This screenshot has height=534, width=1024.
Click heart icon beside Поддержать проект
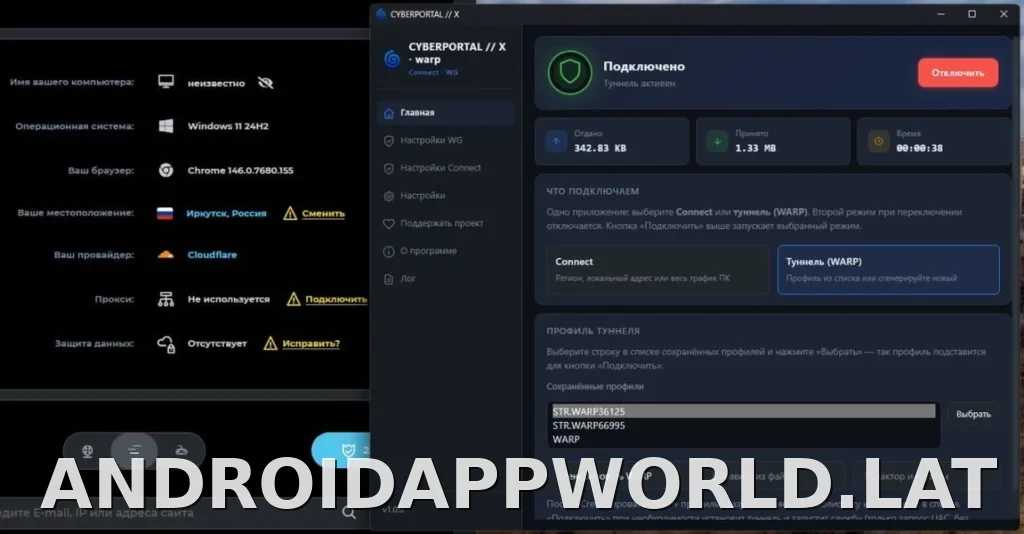point(389,224)
